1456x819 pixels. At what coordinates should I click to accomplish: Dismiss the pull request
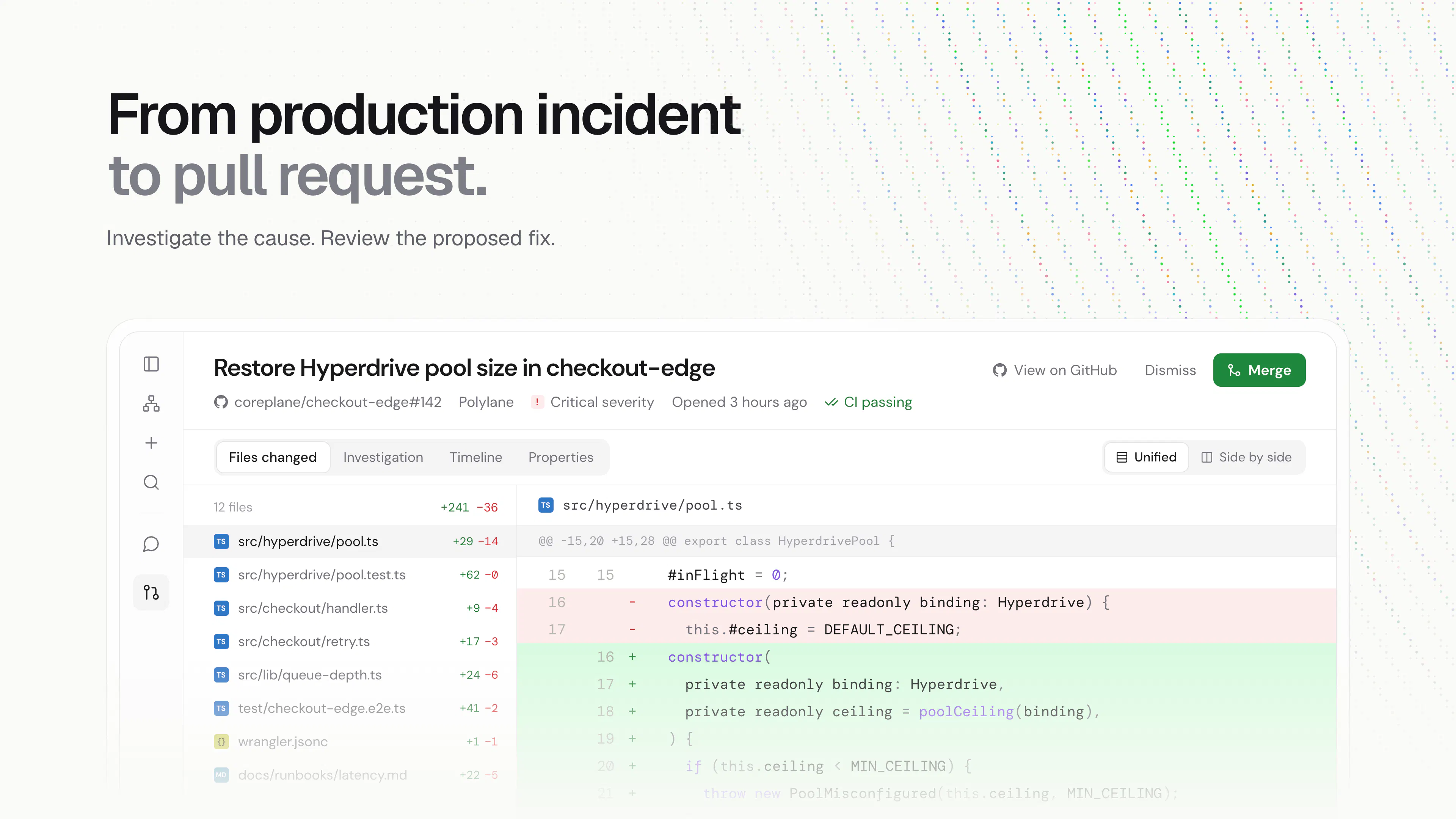[x=1170, y=370]
